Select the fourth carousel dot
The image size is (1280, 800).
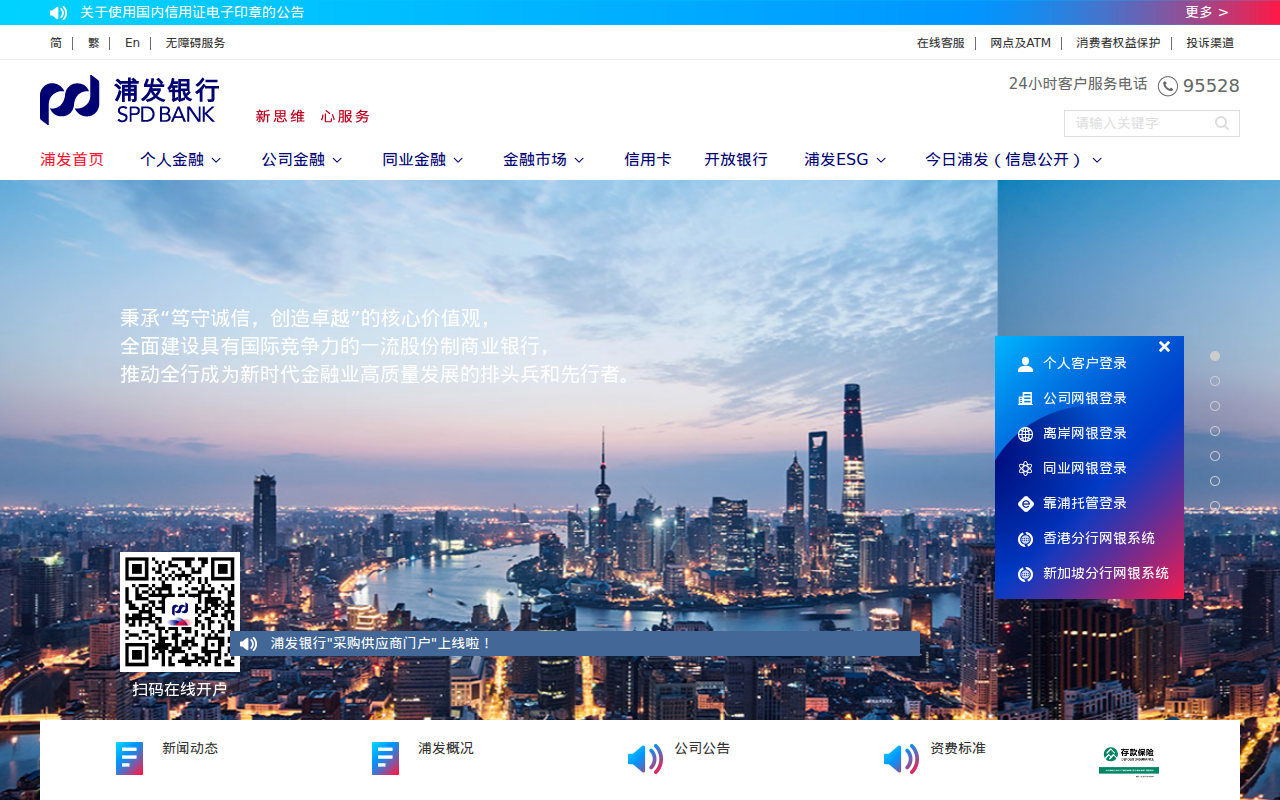1215,431
